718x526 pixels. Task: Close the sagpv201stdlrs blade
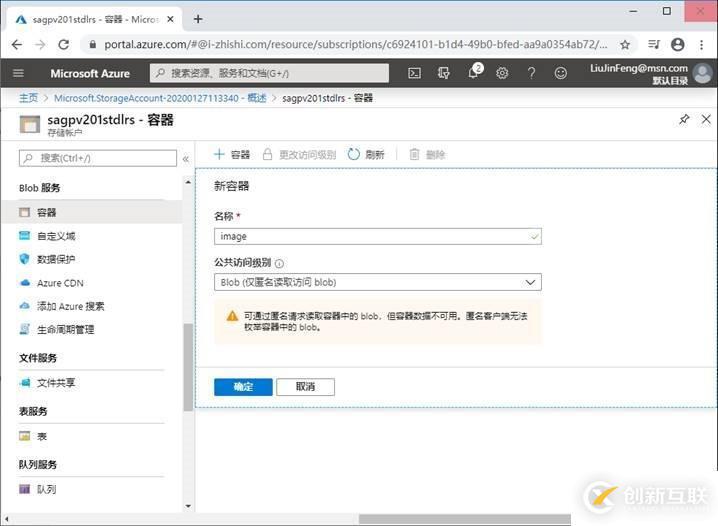click(706, 120)
